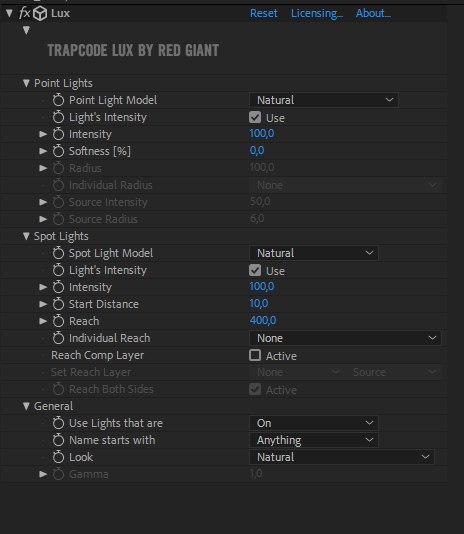The image size is (464, 534).
Task: Toggle the Reach property stopwatch
Action: click(58, 321)
